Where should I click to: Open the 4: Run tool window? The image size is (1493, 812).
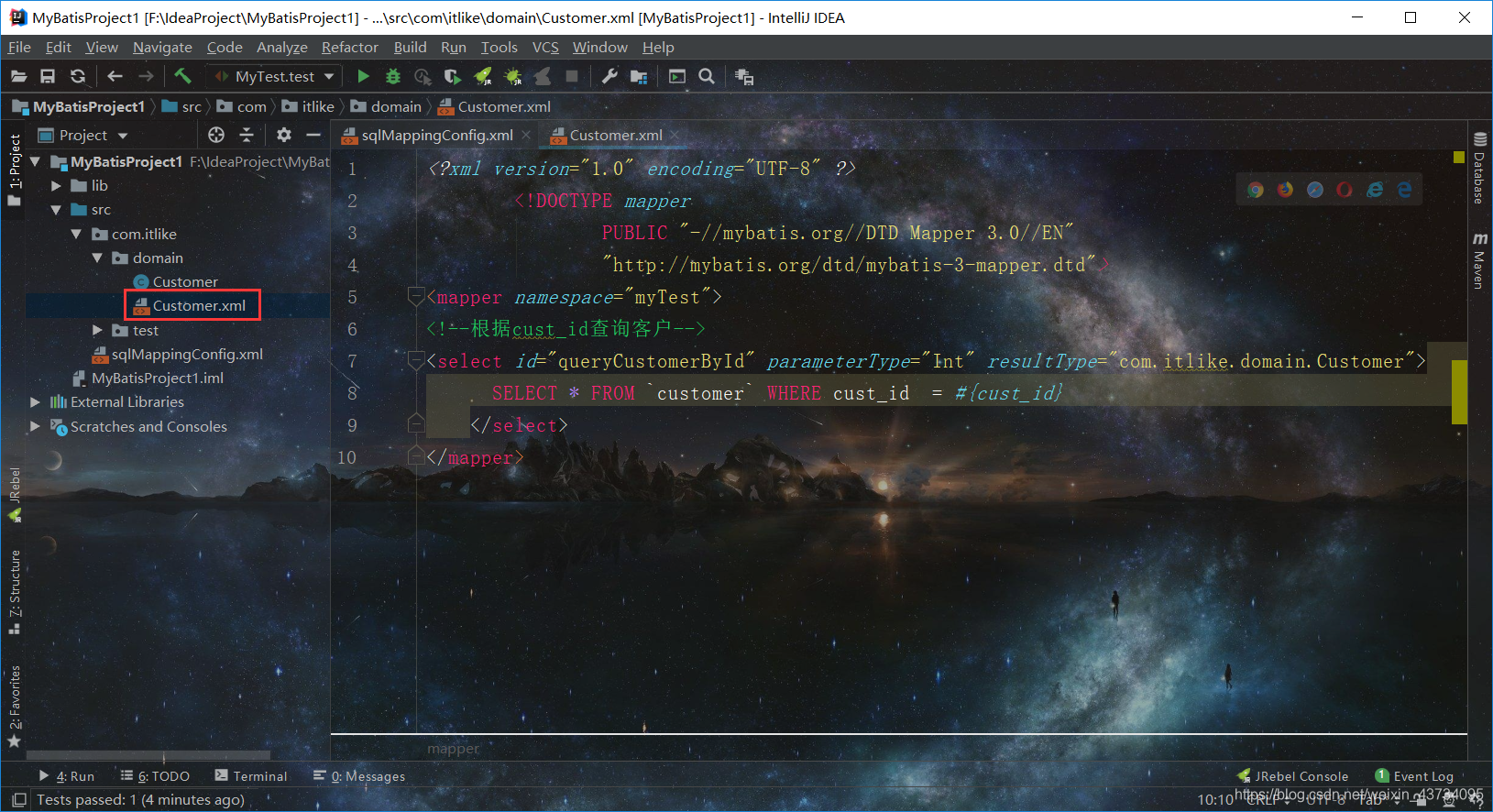coord(66,775)
